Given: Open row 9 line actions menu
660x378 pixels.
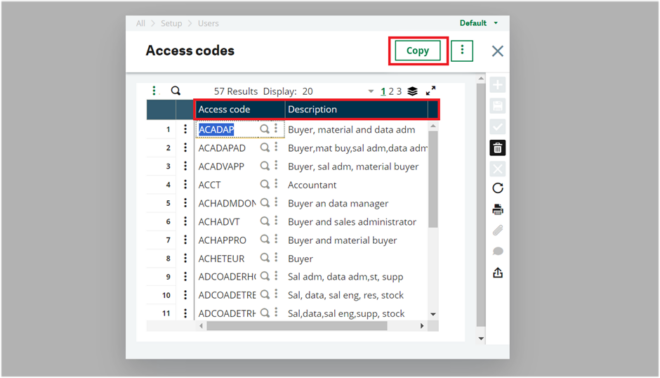Looking at the screenshot, I should (x=185, y=277).
